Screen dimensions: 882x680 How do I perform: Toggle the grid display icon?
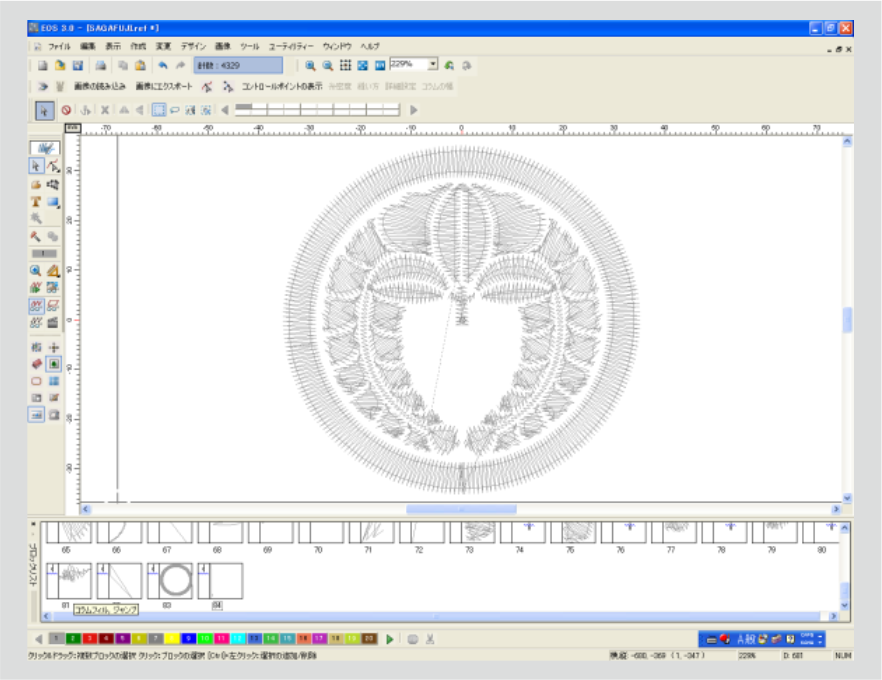345,66
